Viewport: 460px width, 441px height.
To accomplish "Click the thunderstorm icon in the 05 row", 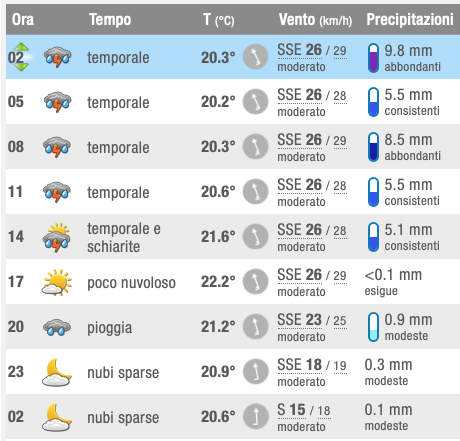I will click(57, 102).
